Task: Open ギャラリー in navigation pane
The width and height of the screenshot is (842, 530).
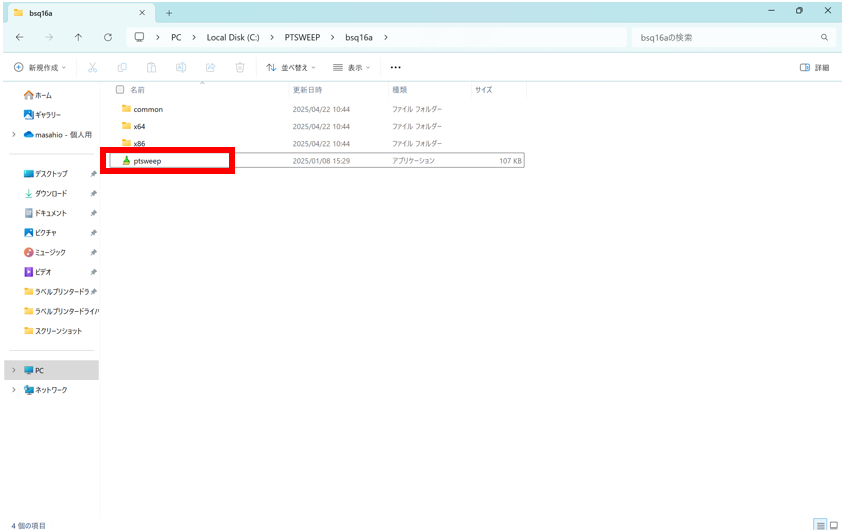Action: 42,114
